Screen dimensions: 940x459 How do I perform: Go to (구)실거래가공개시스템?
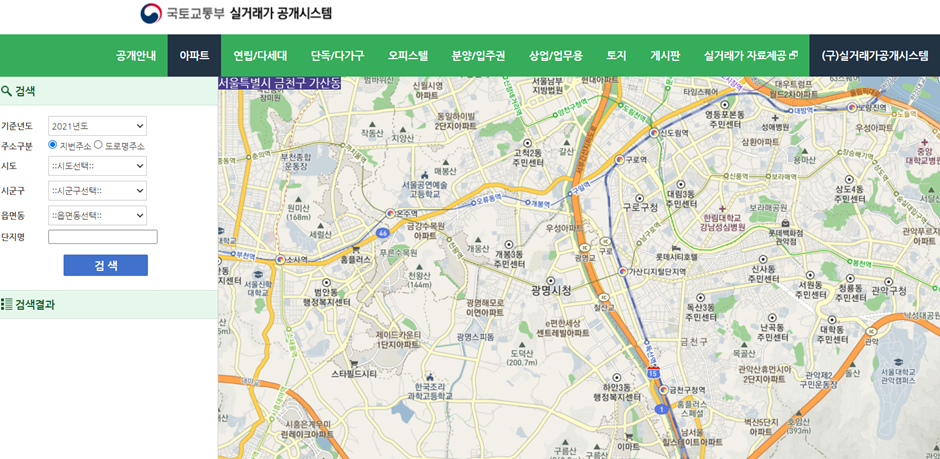[x=875, y=56]
